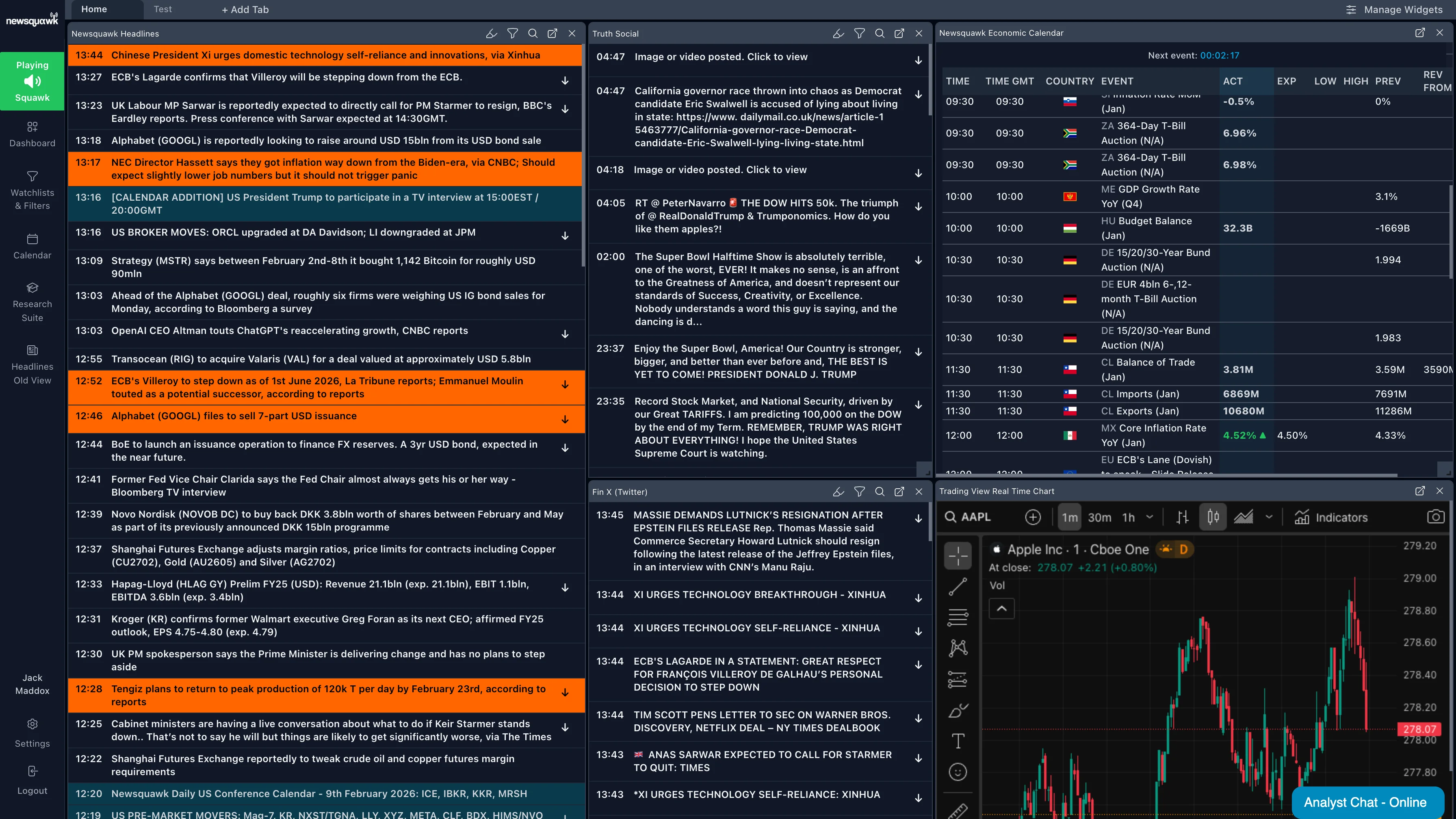Mute the playing Squawk audio
The image size is (1456, 819).
(32, 81)
